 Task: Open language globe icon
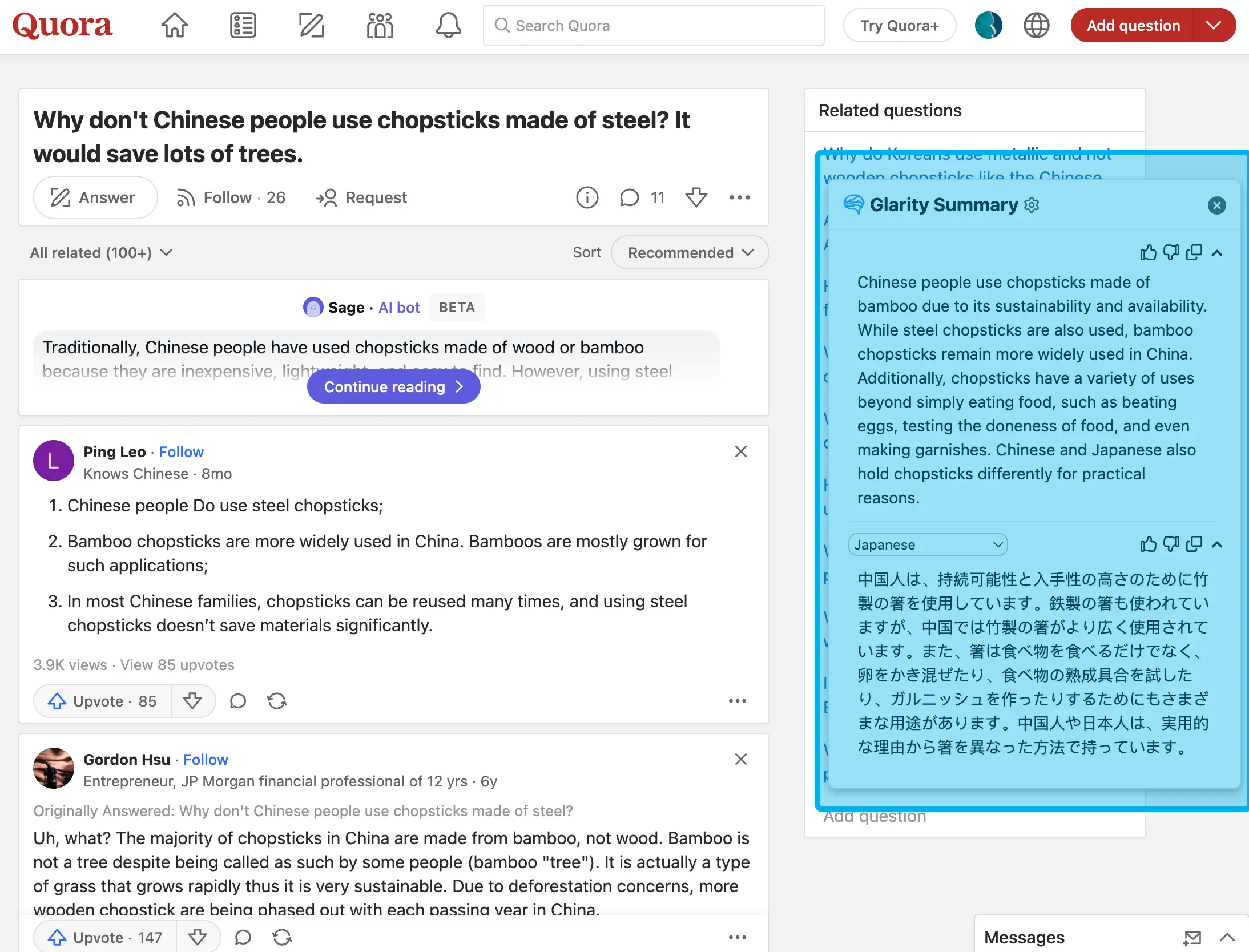(x=1036, y=26)
